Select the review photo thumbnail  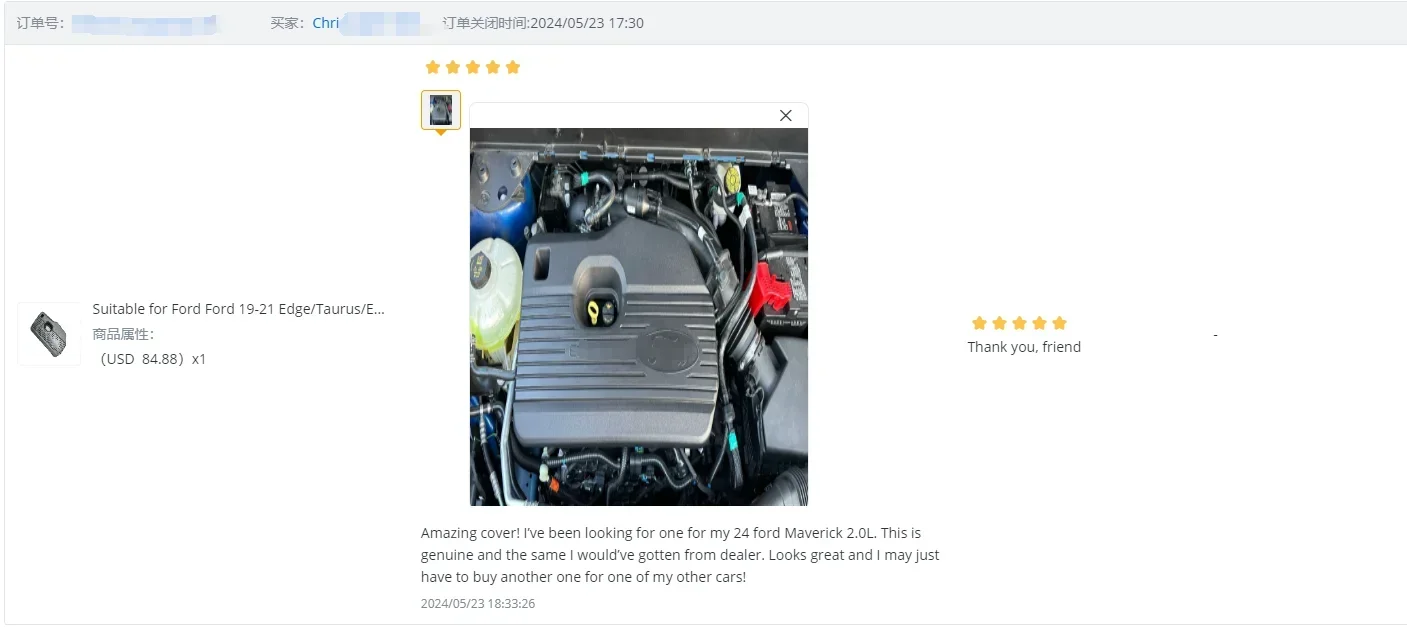coord(441,110)
